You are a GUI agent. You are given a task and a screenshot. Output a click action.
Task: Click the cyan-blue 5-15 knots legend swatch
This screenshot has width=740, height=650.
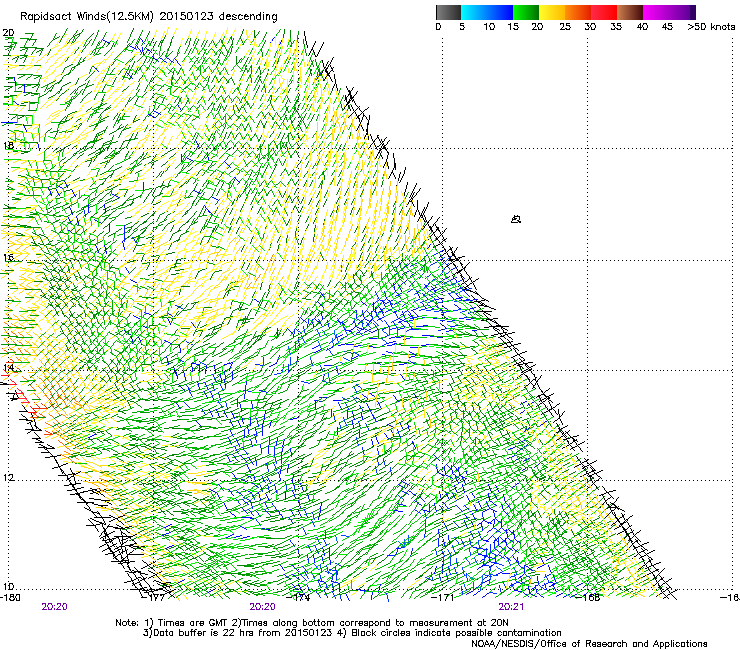pyautogui.click(x=487, y=12)
